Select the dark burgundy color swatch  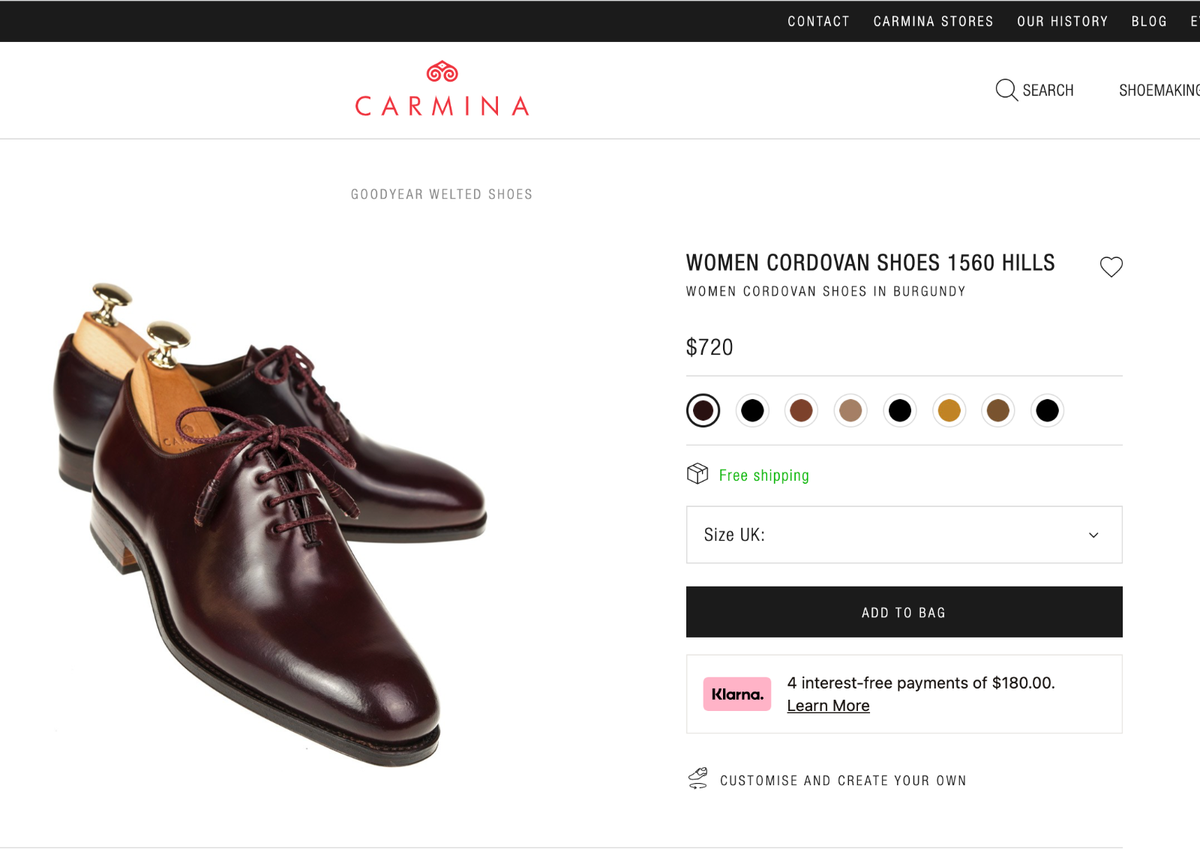point(703,410)
